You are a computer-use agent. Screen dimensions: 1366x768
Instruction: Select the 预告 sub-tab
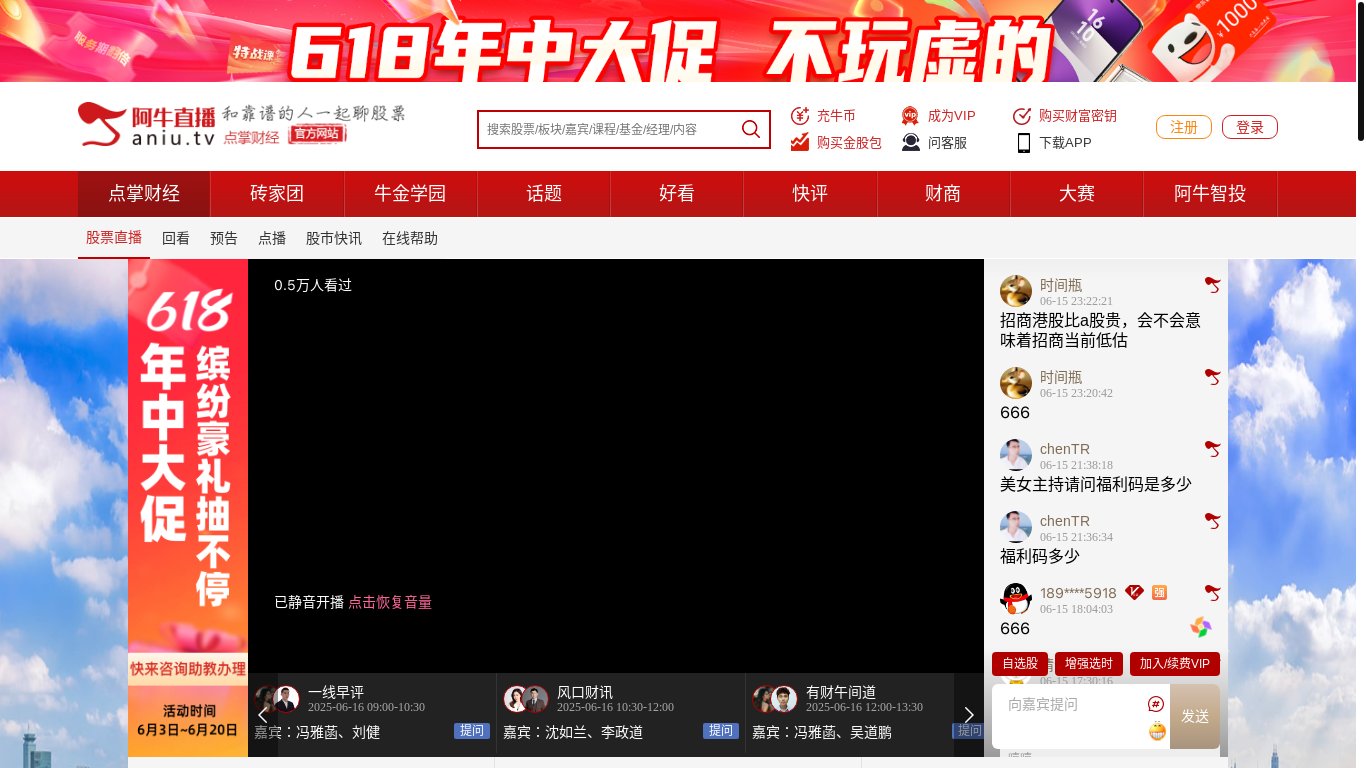coord(224,238)
